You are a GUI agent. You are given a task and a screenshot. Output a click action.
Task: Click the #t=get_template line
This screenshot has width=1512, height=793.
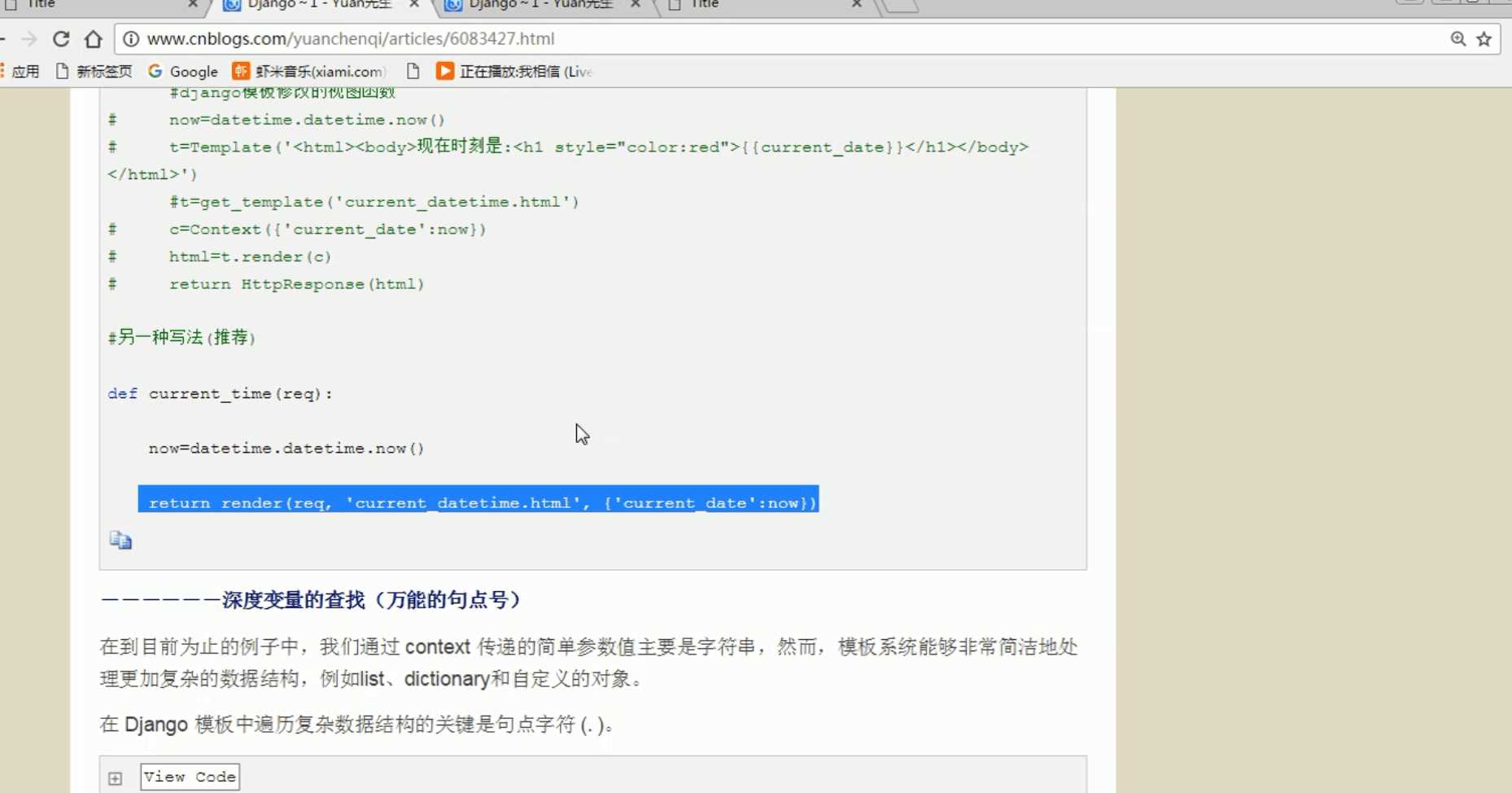point(374,202)
